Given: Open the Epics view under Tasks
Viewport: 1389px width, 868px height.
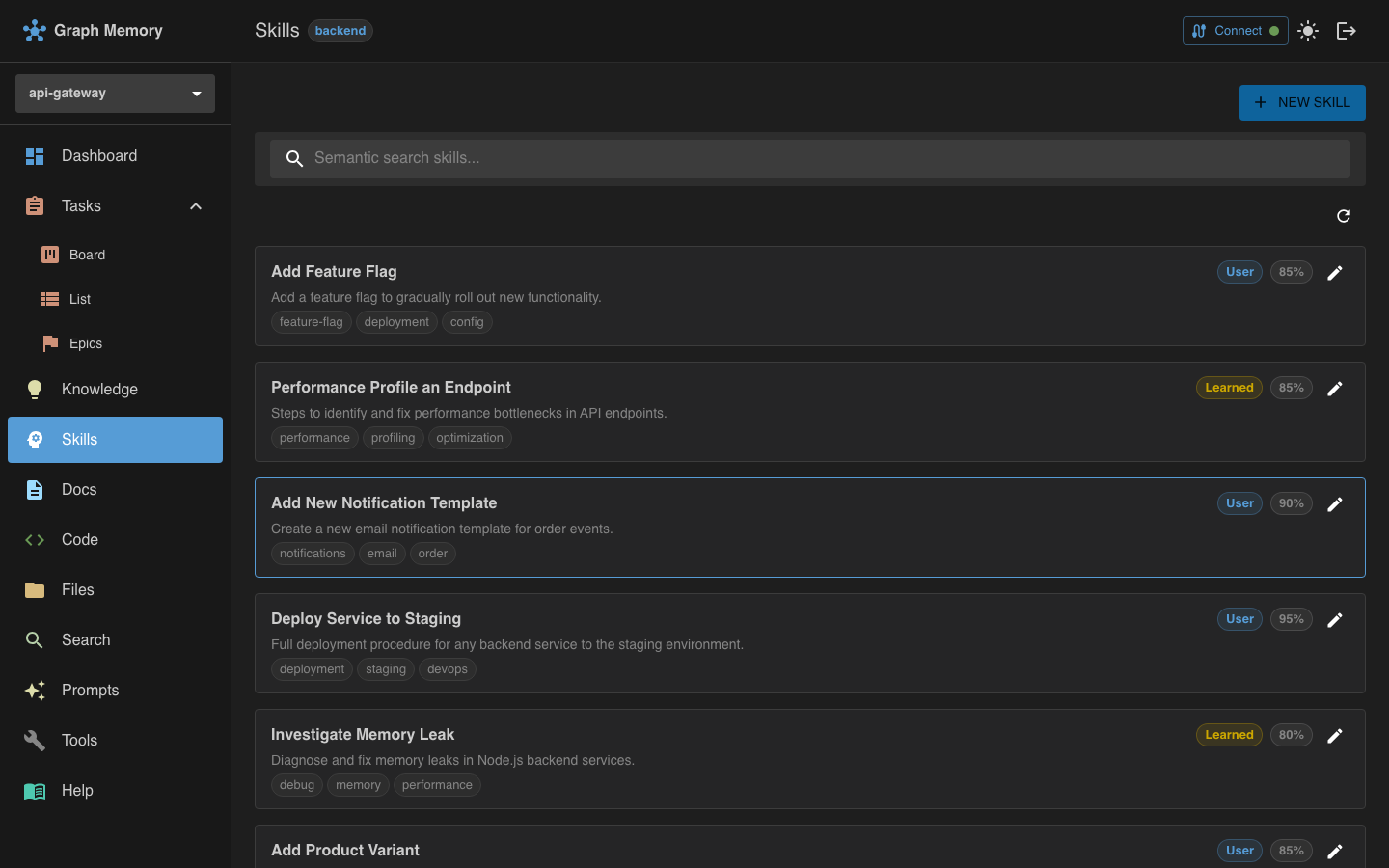Looking at the screenshot, I should (85, 343).
